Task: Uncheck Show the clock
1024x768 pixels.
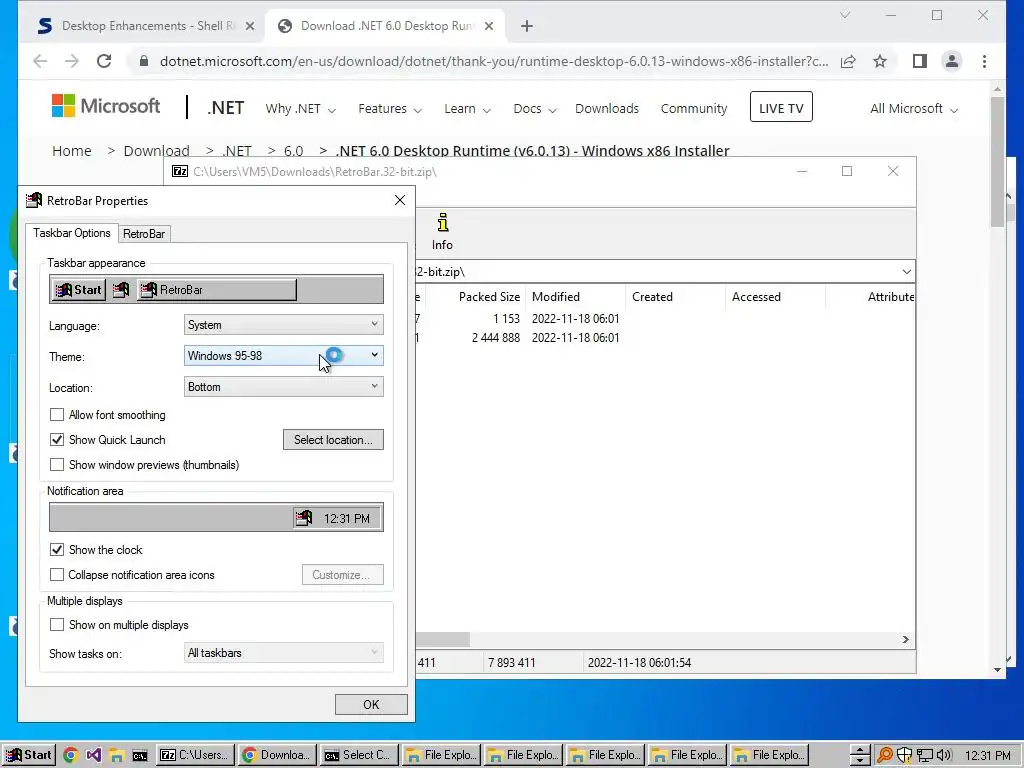Action: [57, 549]
